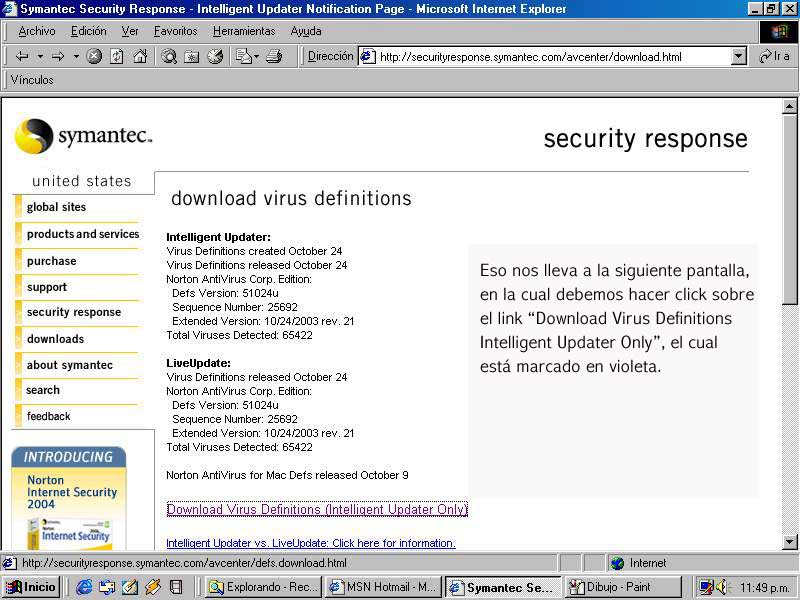This screenshot has height=600, width=800.
Task: Launch Internet Explorer from Quick Launch
Action: [84, 587]
